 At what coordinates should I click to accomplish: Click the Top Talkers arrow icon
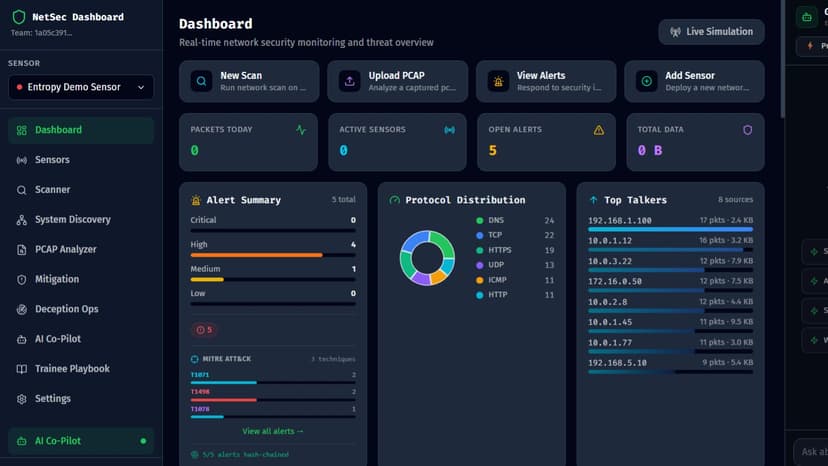point(593,200)
